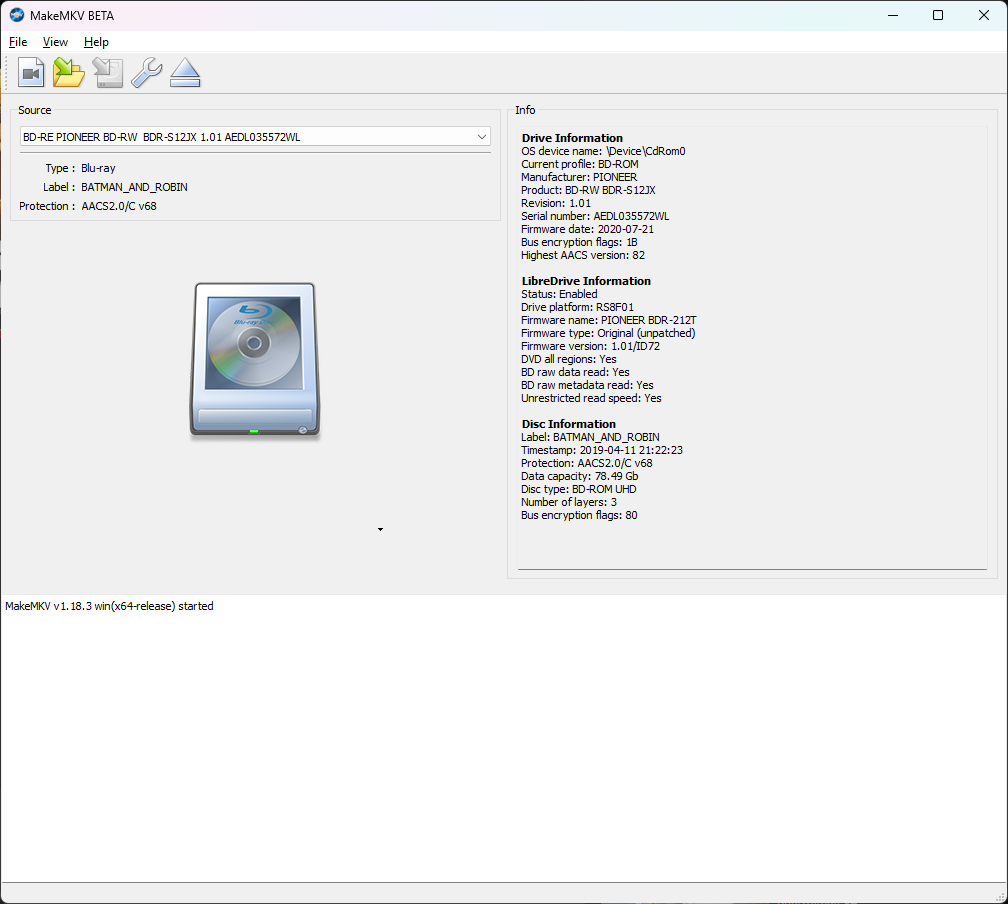Minimize the MakeMKV window
The image size is (1008, 904).
click(893, 15)
